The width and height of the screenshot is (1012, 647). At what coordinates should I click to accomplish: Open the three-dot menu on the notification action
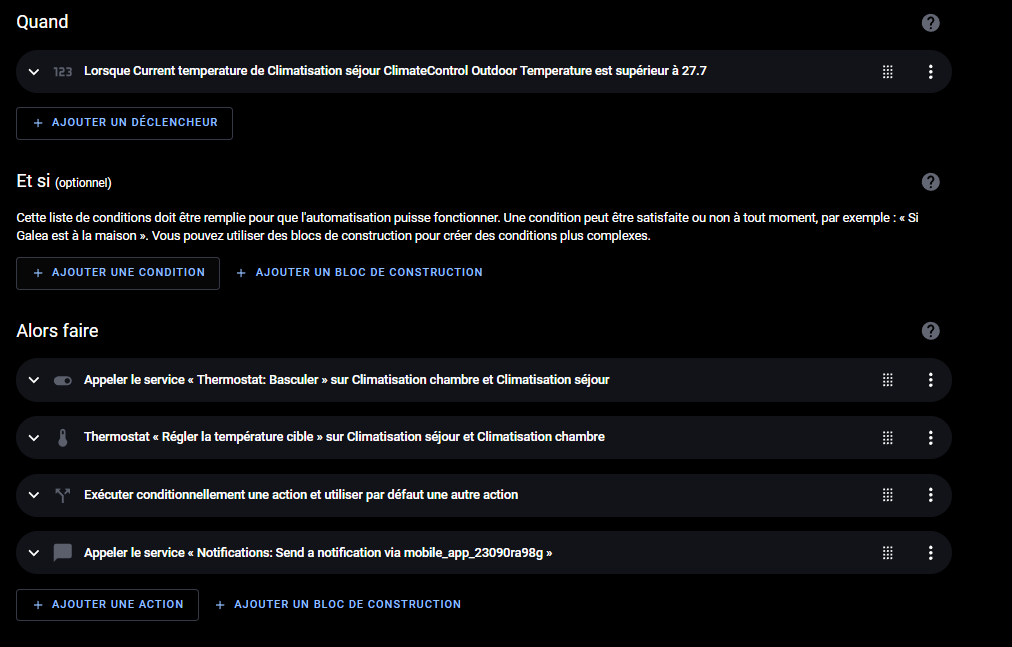930,552
